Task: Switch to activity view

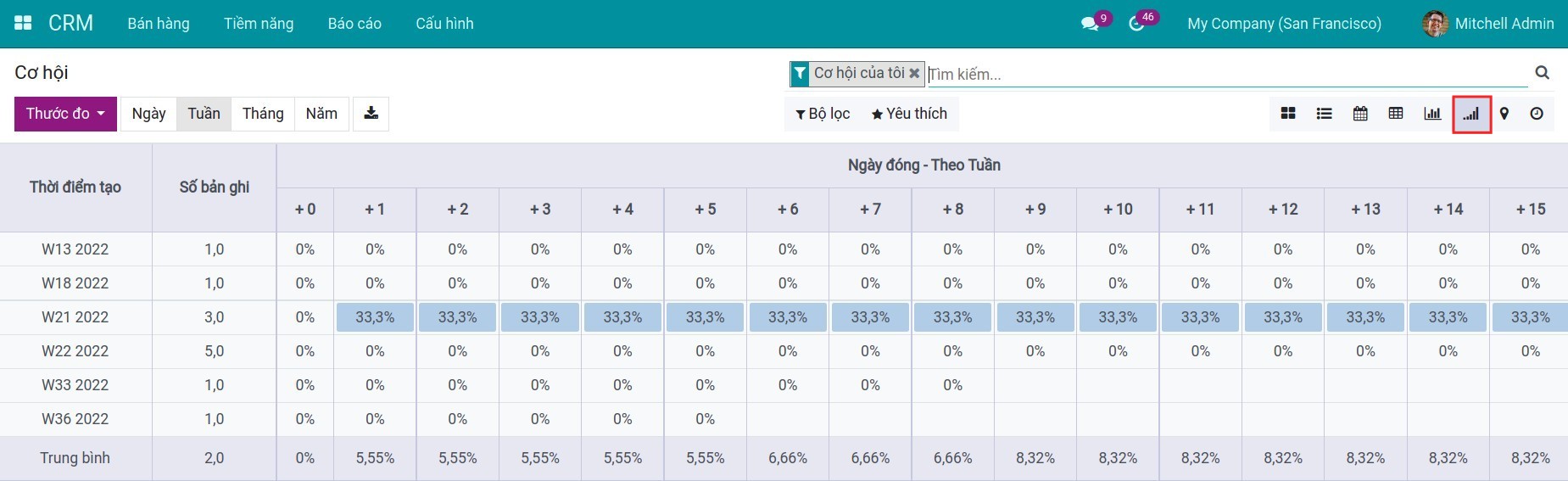Action: 1537,114
